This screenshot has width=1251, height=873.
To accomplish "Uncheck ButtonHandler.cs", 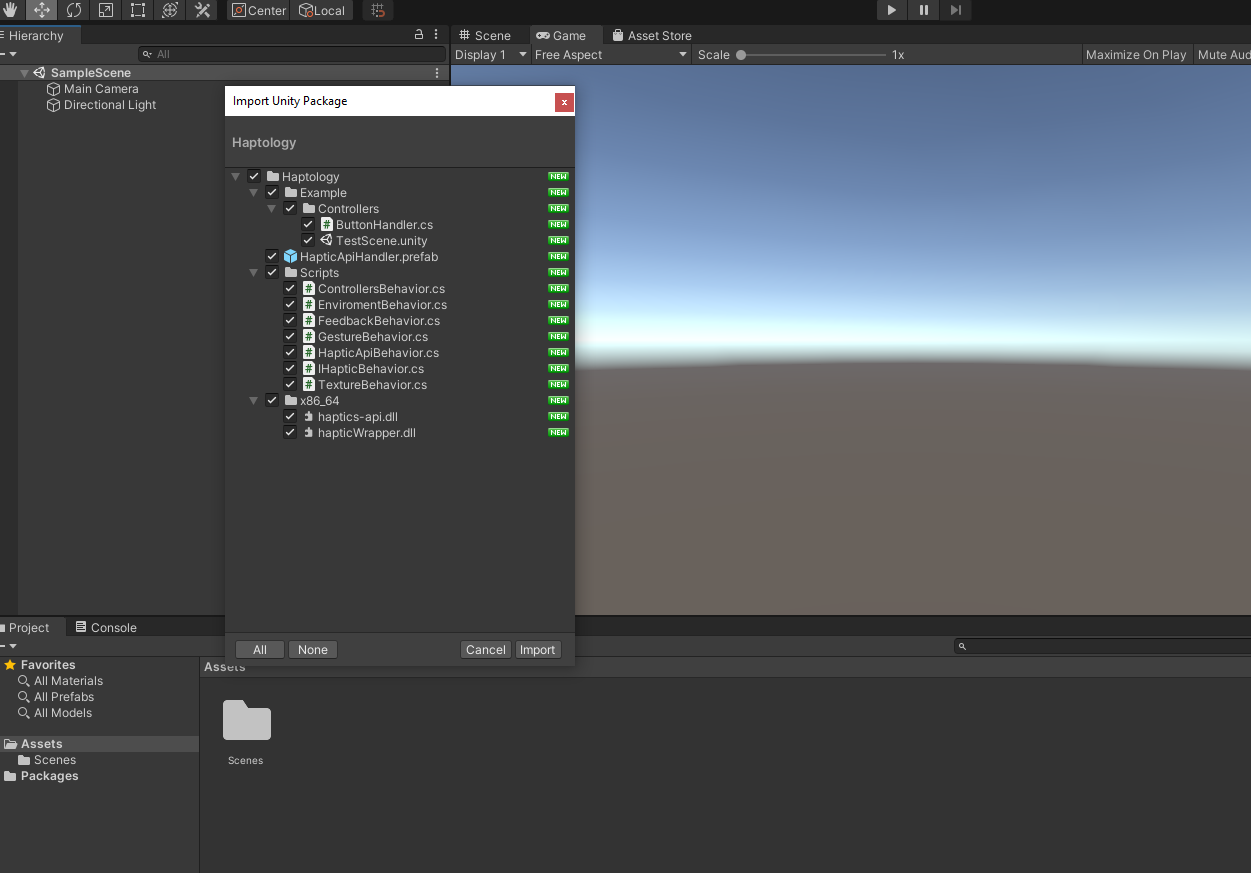I will pyautogui.click(x=308, y=225).
